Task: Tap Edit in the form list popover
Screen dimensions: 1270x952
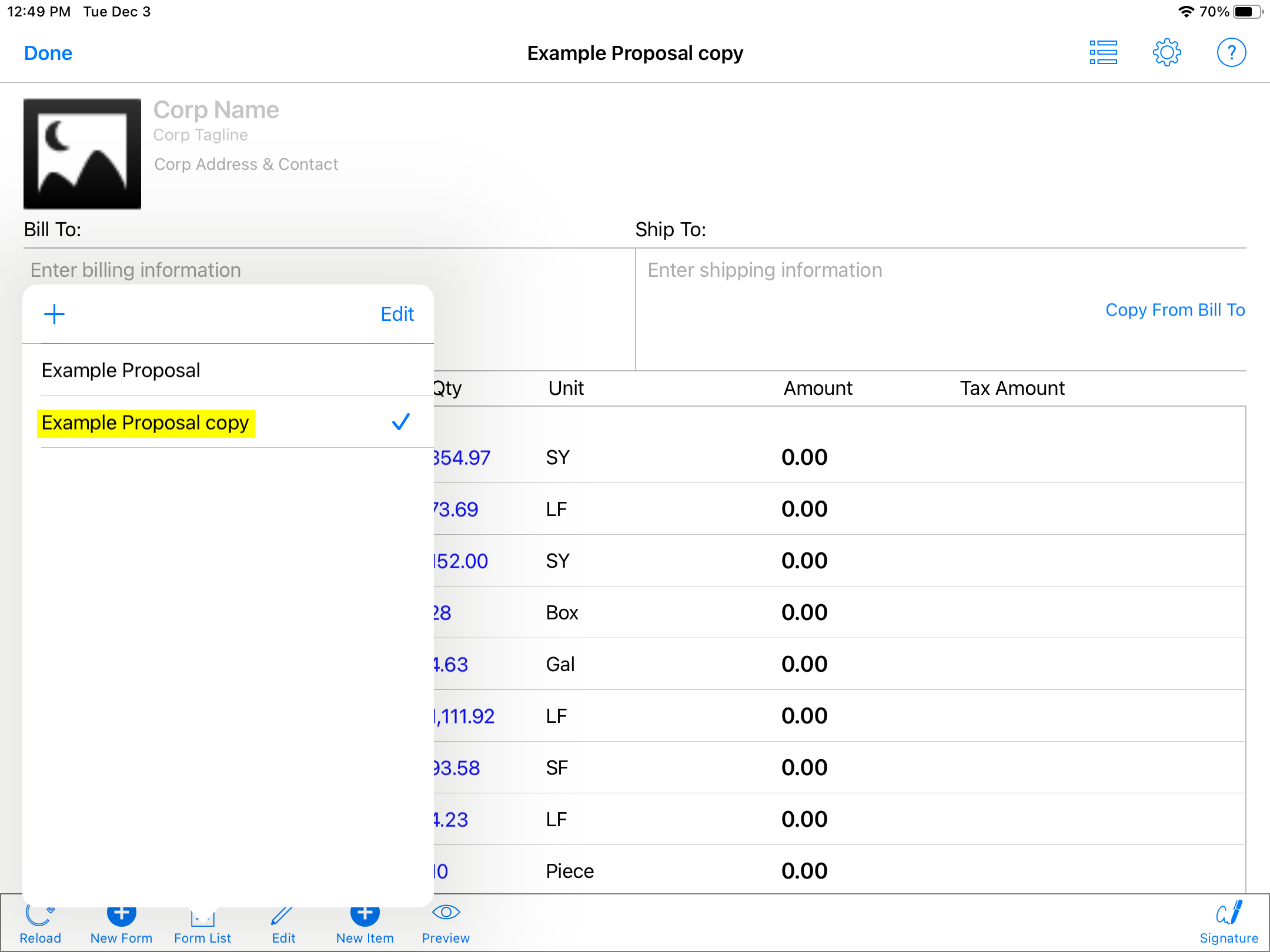Action: click(397, 314)
